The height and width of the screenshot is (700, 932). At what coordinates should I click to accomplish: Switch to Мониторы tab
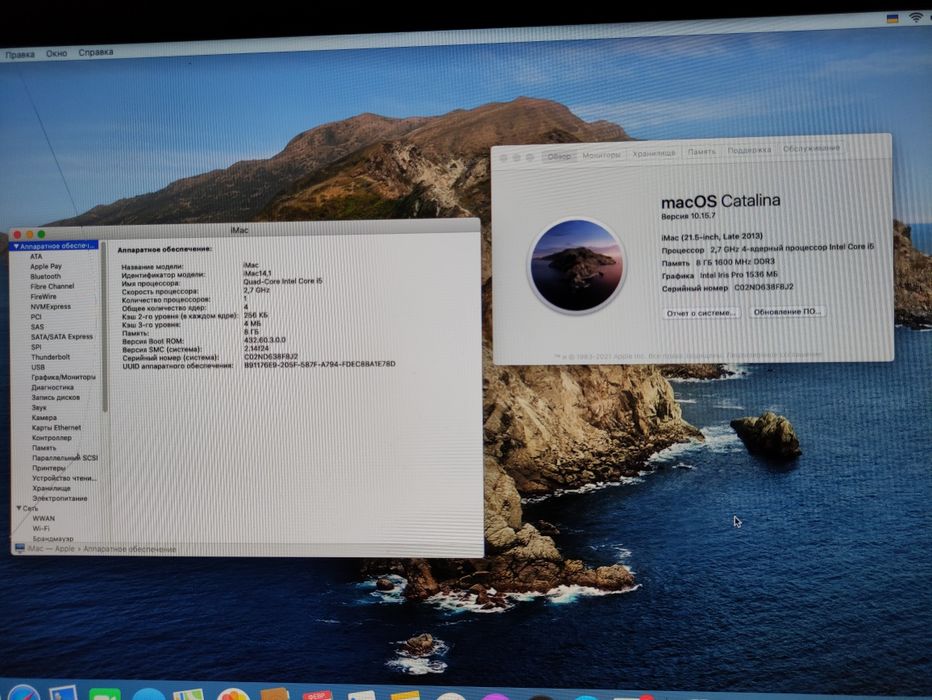(601, 154)
